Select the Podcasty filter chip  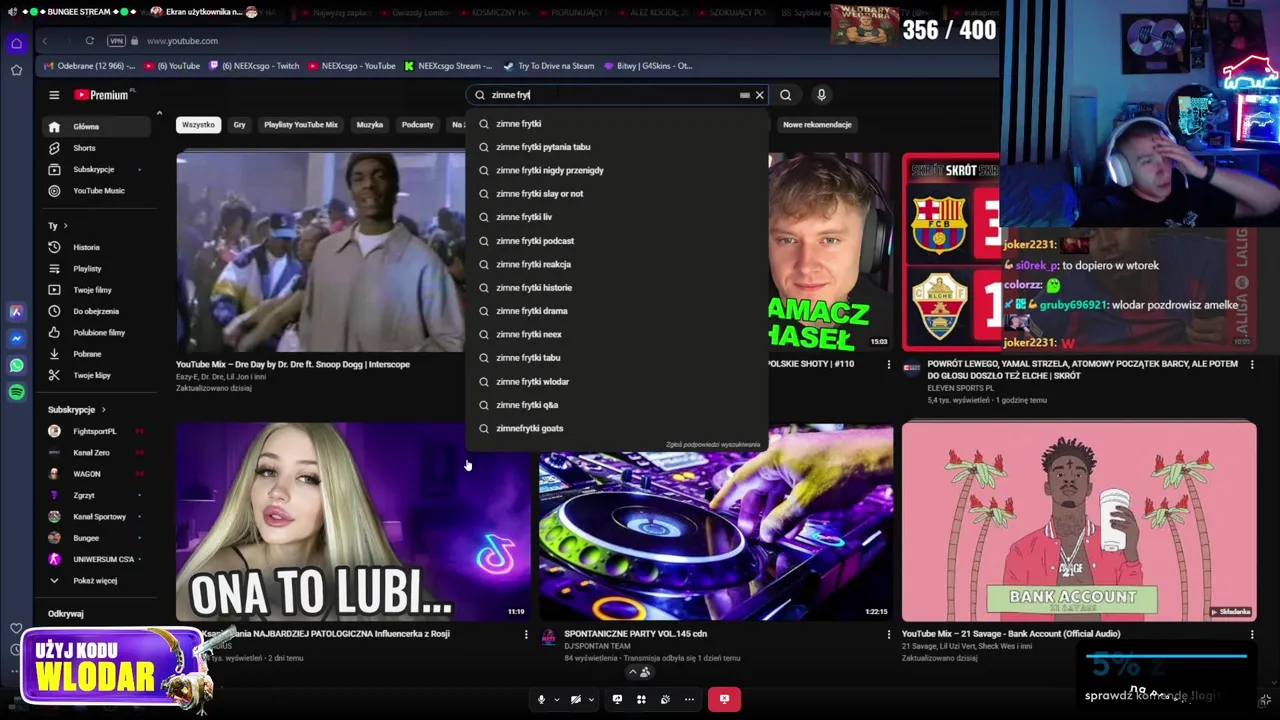coord(417,125)
